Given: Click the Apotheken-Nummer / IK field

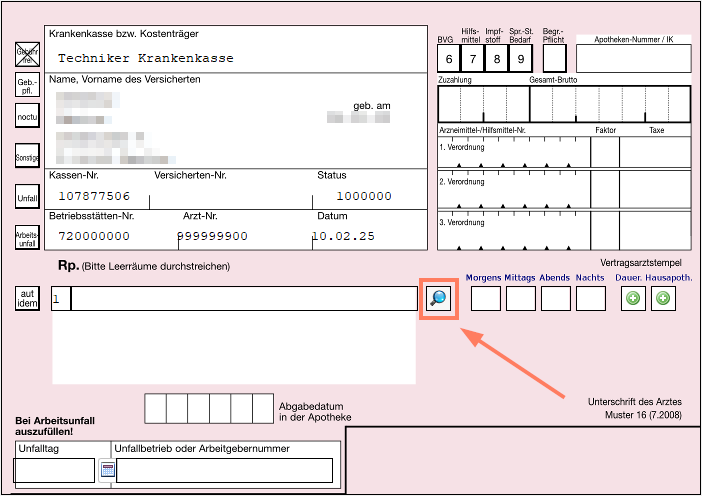Looking at the screenshot, I should tap(634, 59).
